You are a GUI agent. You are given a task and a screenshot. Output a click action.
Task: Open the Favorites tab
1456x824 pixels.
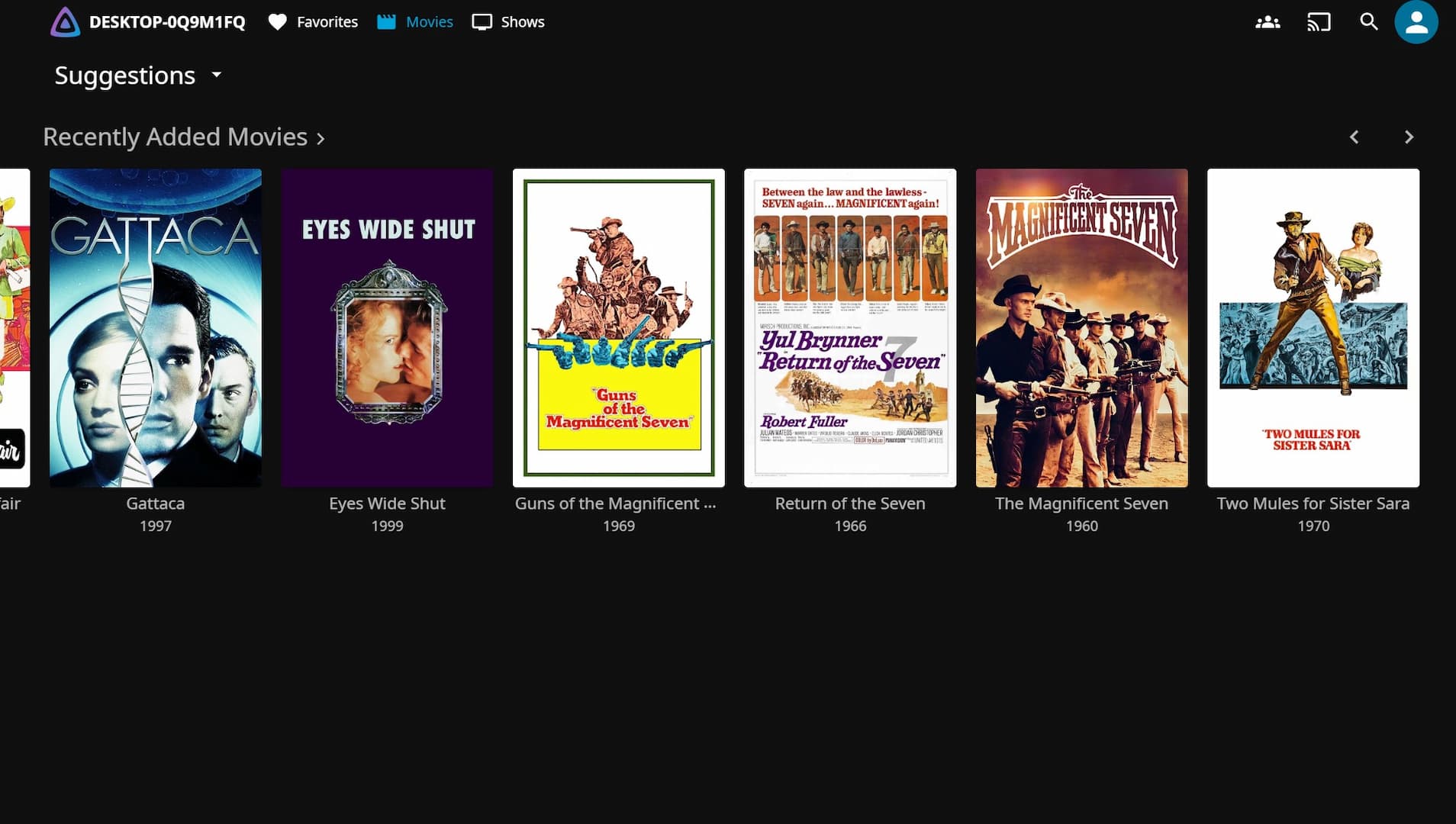pyautogui.click(x=313, y=22)
